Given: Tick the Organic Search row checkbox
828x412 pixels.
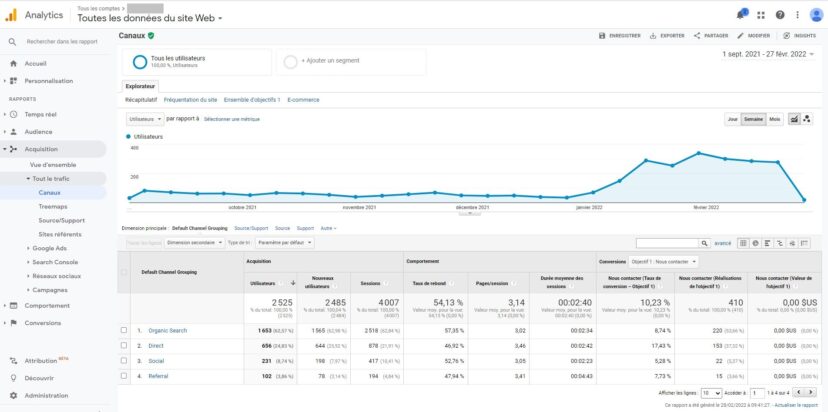Looking at the screenshot, I should click(124, 330).
